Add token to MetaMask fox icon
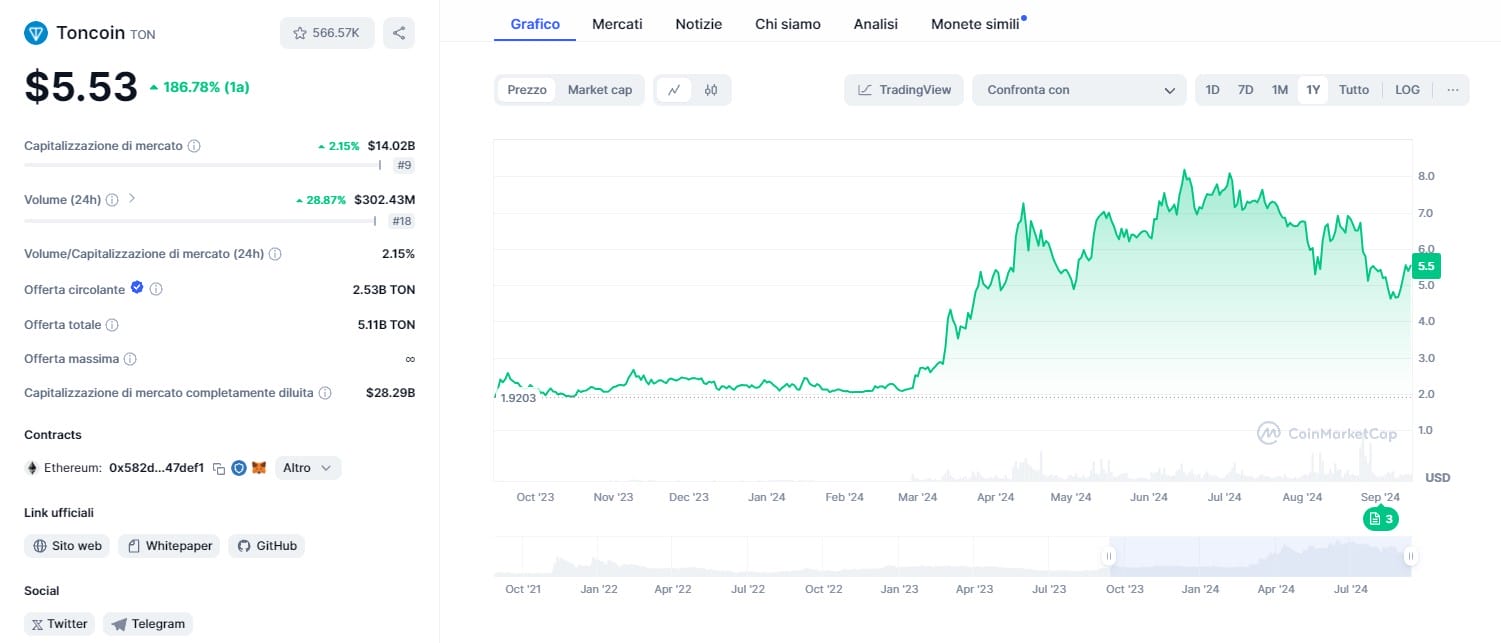This screenshot has height=643, width=1501. (x=259, y=468)
